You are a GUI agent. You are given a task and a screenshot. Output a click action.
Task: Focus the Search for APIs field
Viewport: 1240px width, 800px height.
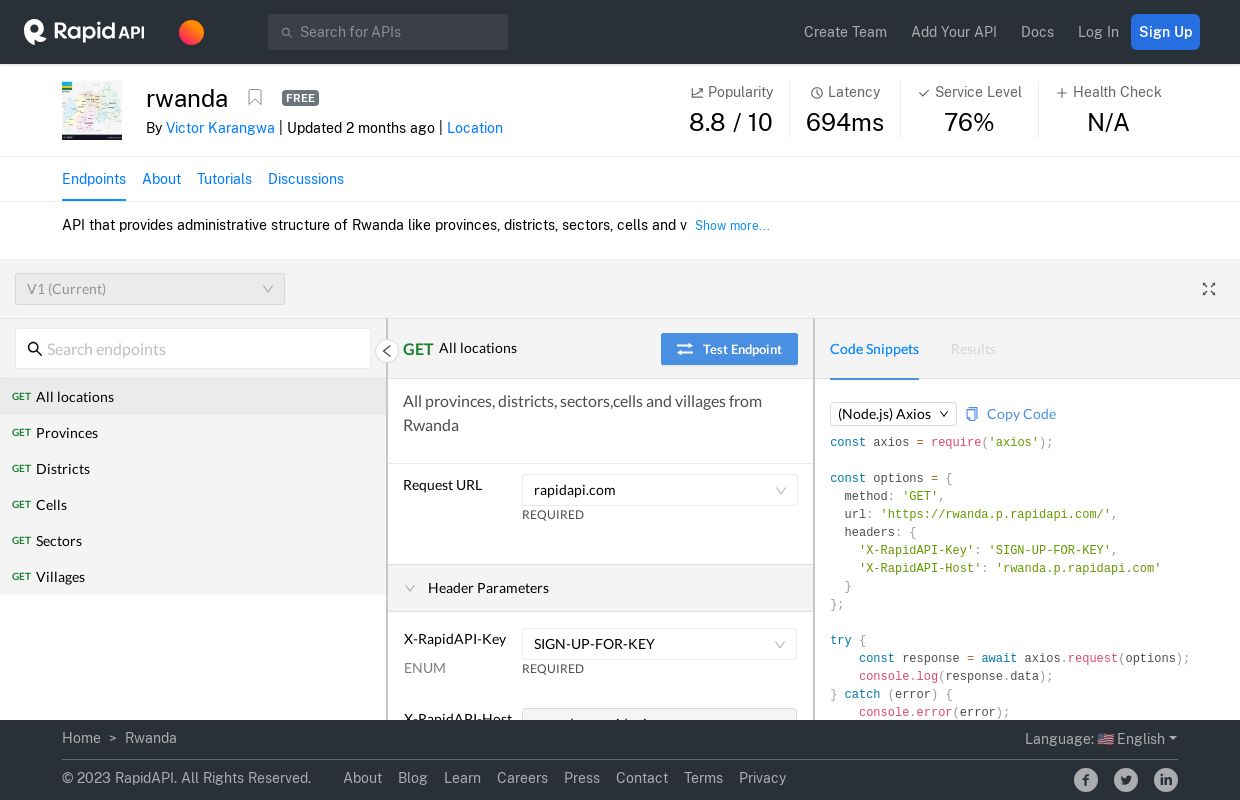point(388,32)
